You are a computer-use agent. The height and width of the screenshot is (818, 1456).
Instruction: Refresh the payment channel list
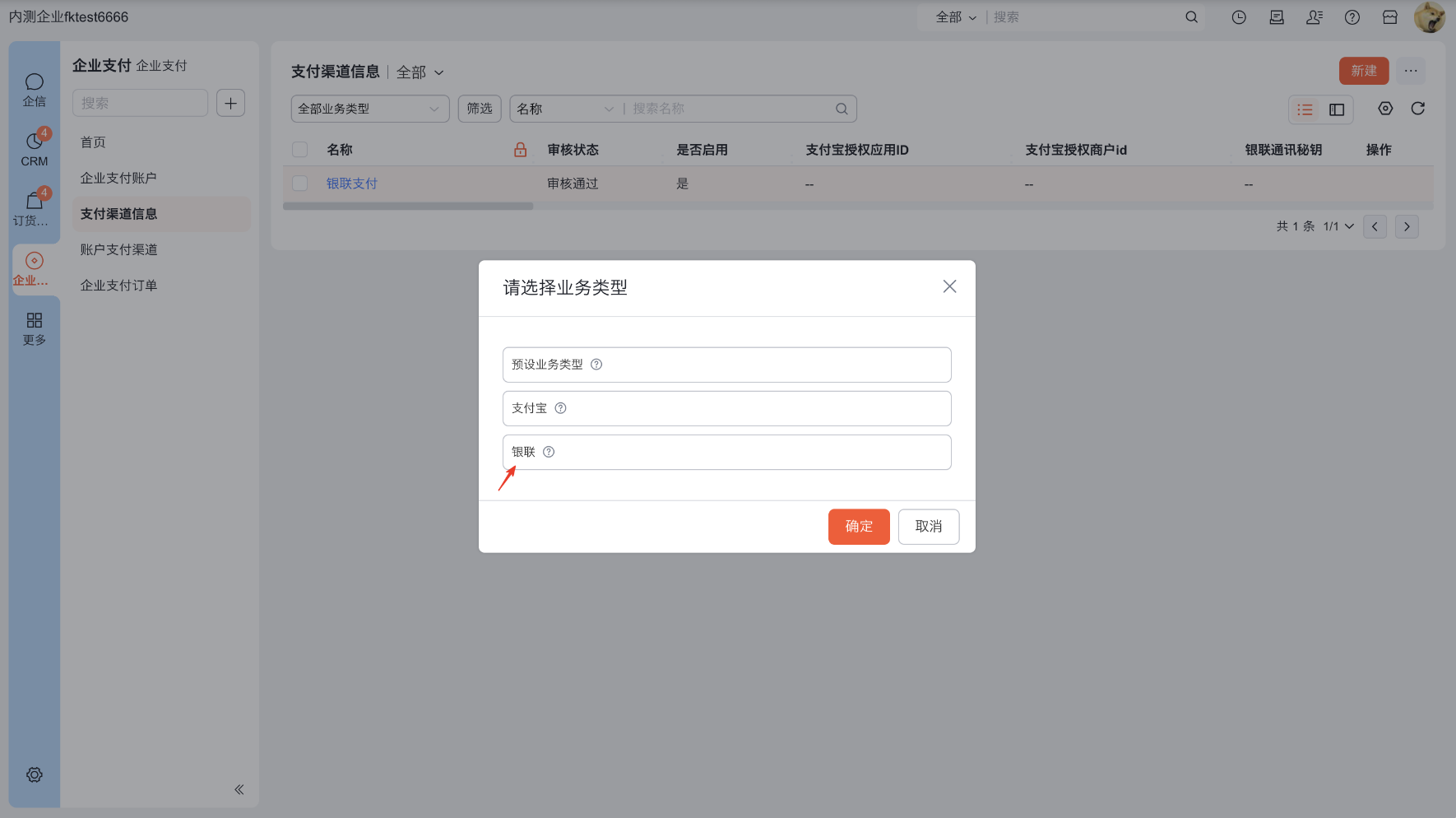point(1418,109)
